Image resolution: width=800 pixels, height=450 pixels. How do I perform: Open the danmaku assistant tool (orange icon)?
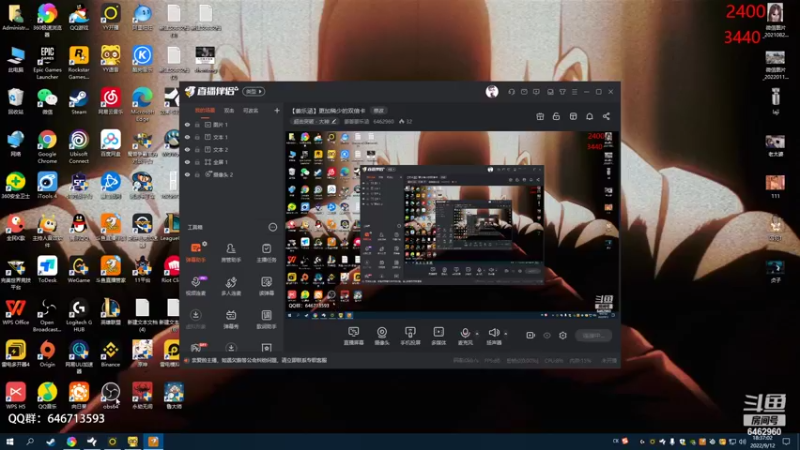(x=196, y=253)
